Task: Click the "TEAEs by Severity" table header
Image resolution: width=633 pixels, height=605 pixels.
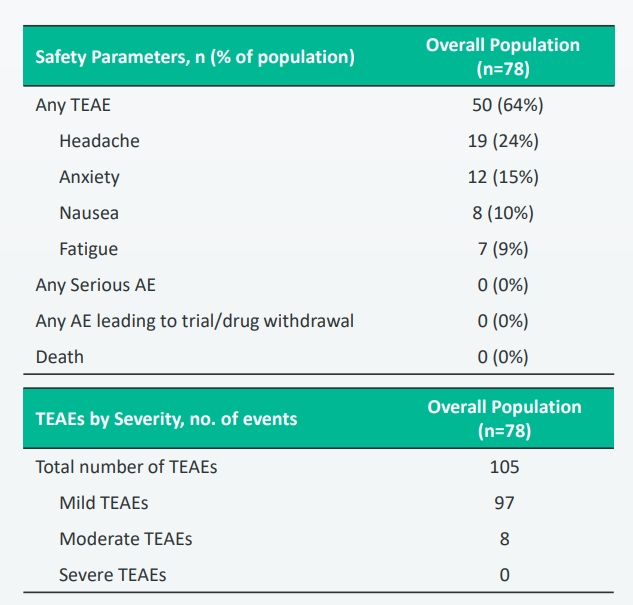Action: [166, 419]
